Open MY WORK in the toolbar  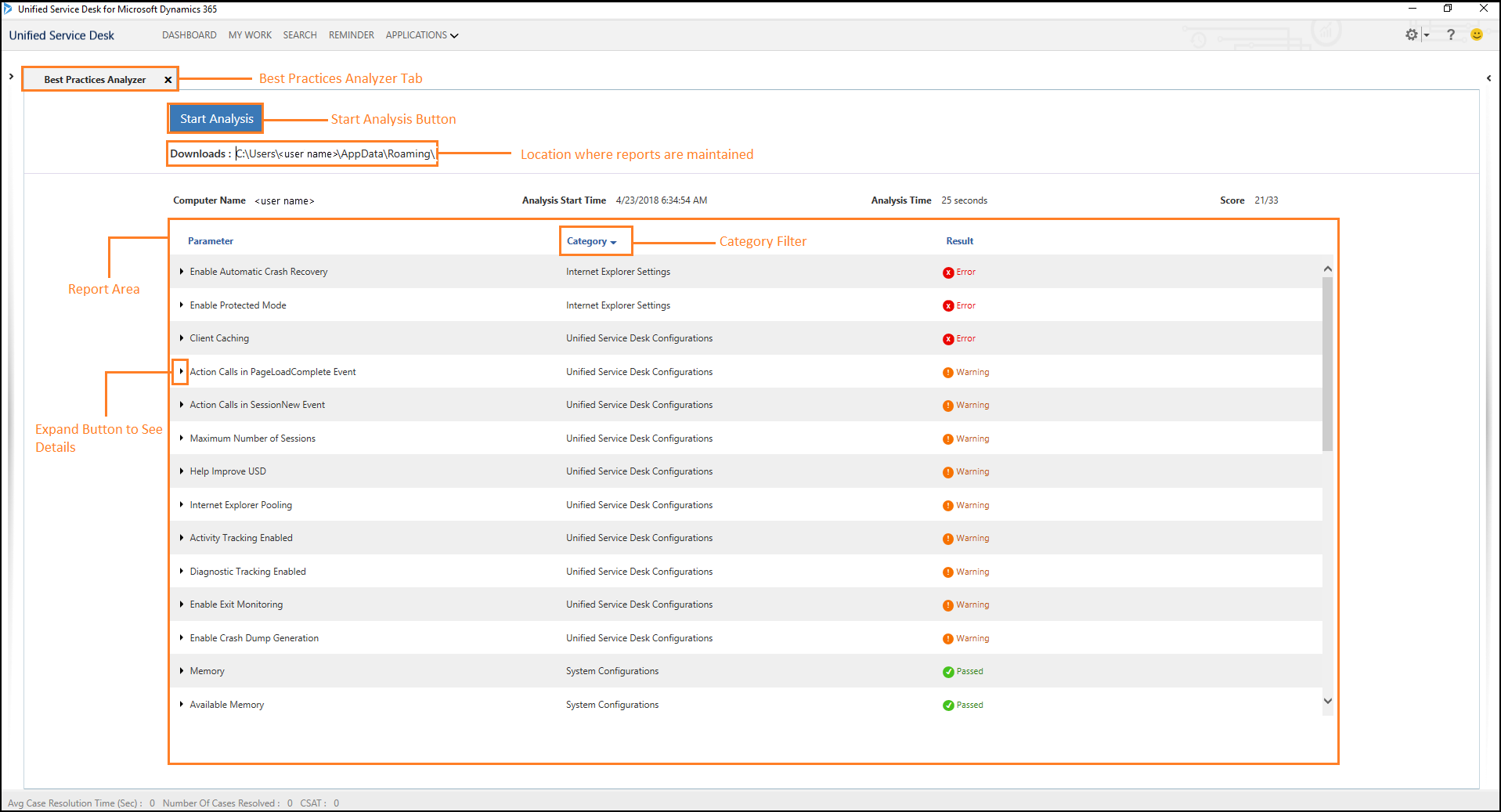point(250,35)
